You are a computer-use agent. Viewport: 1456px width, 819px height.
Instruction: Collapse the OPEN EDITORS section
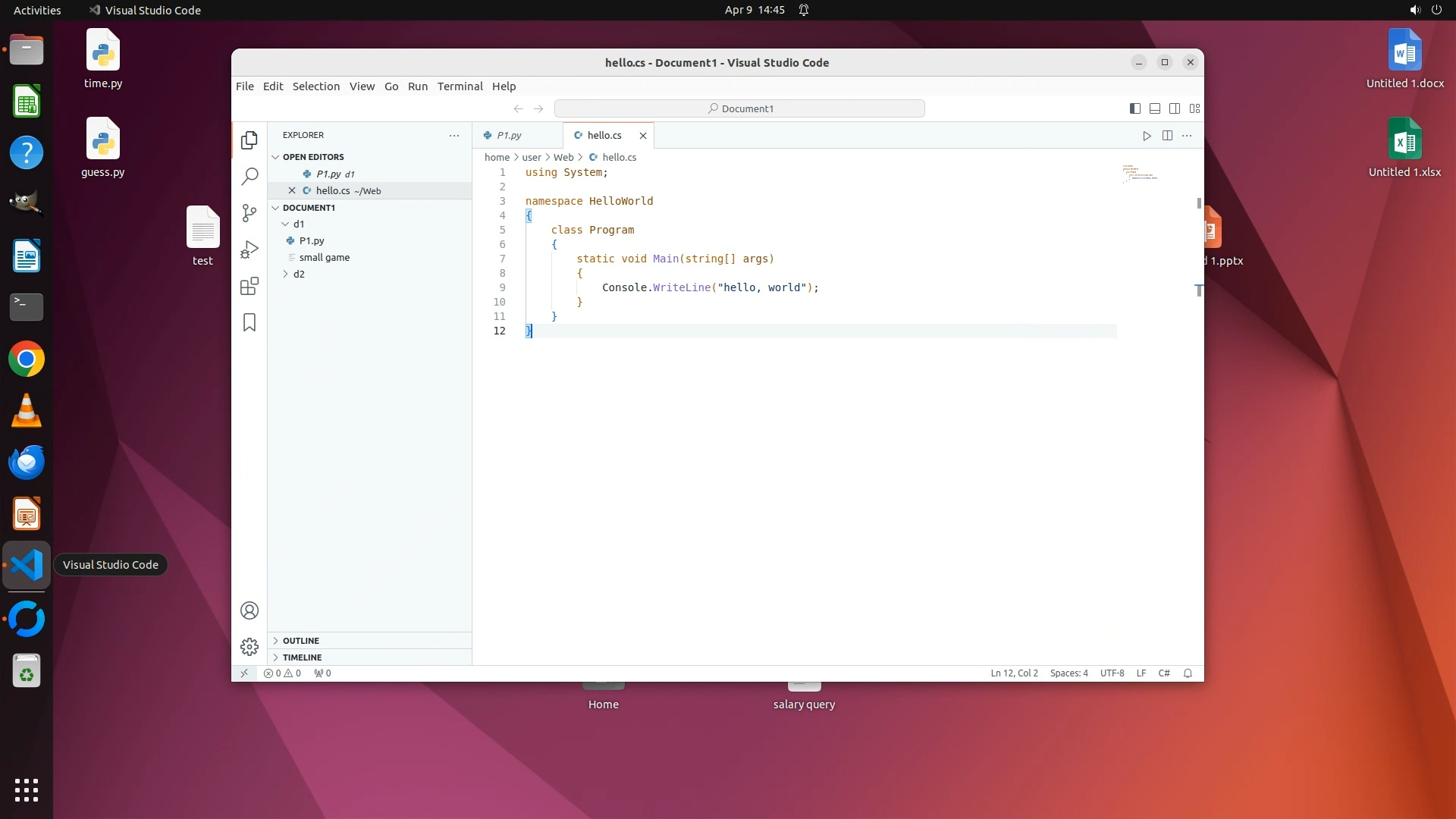[x=312, y=157]
